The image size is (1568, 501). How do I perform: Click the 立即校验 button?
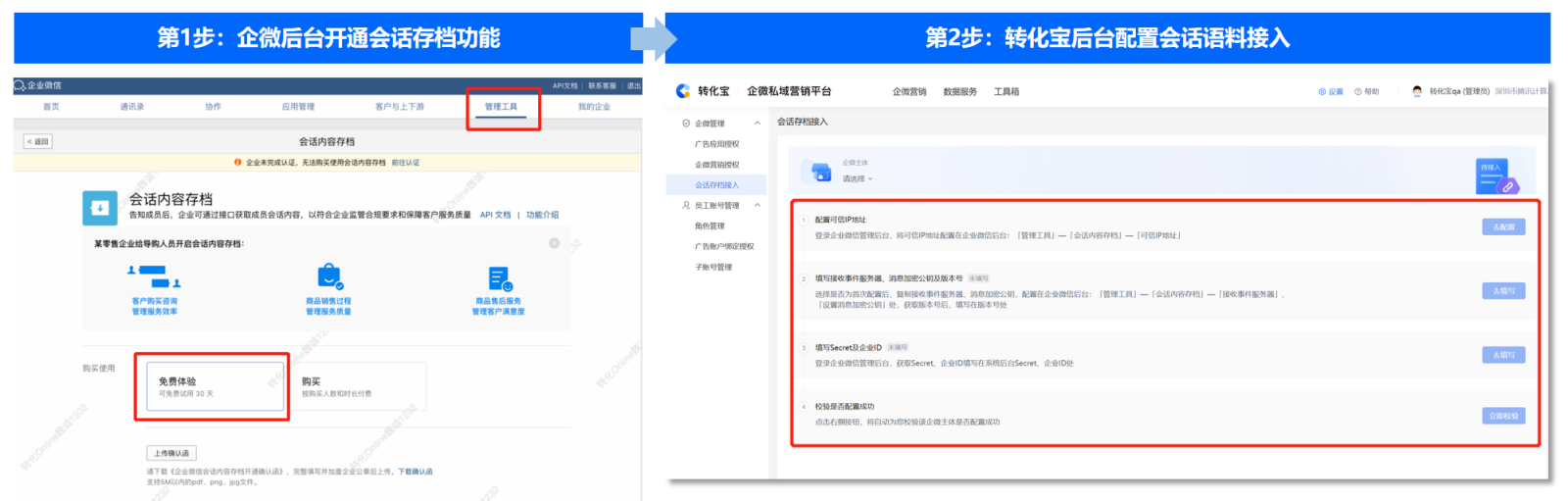[x=1503, y=416]
